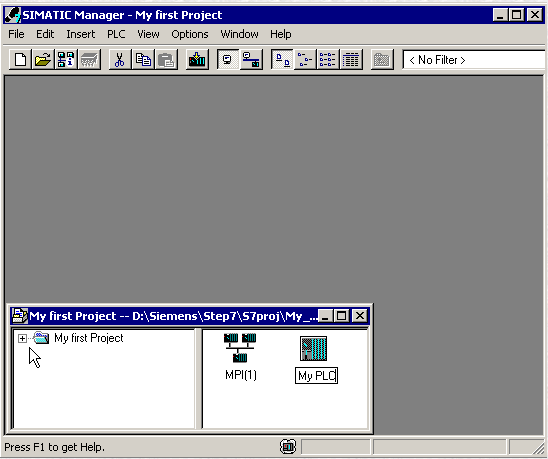
Task: Minimize the My first Project child window
Action: pyautogui.click(x=326, y=316)
